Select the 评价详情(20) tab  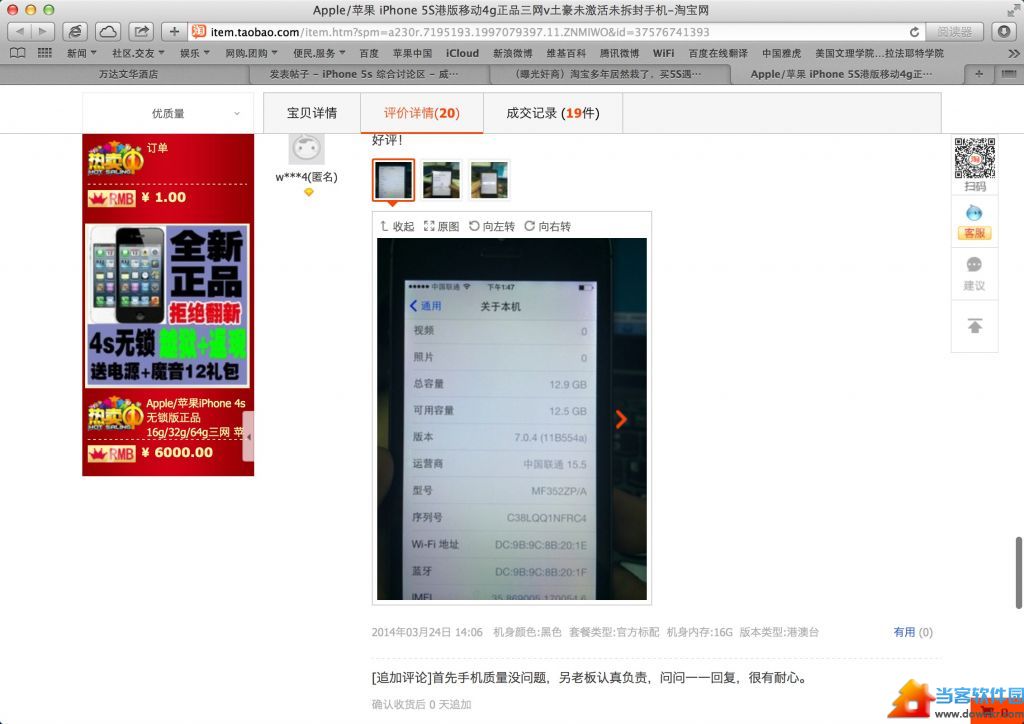[422, 113]
